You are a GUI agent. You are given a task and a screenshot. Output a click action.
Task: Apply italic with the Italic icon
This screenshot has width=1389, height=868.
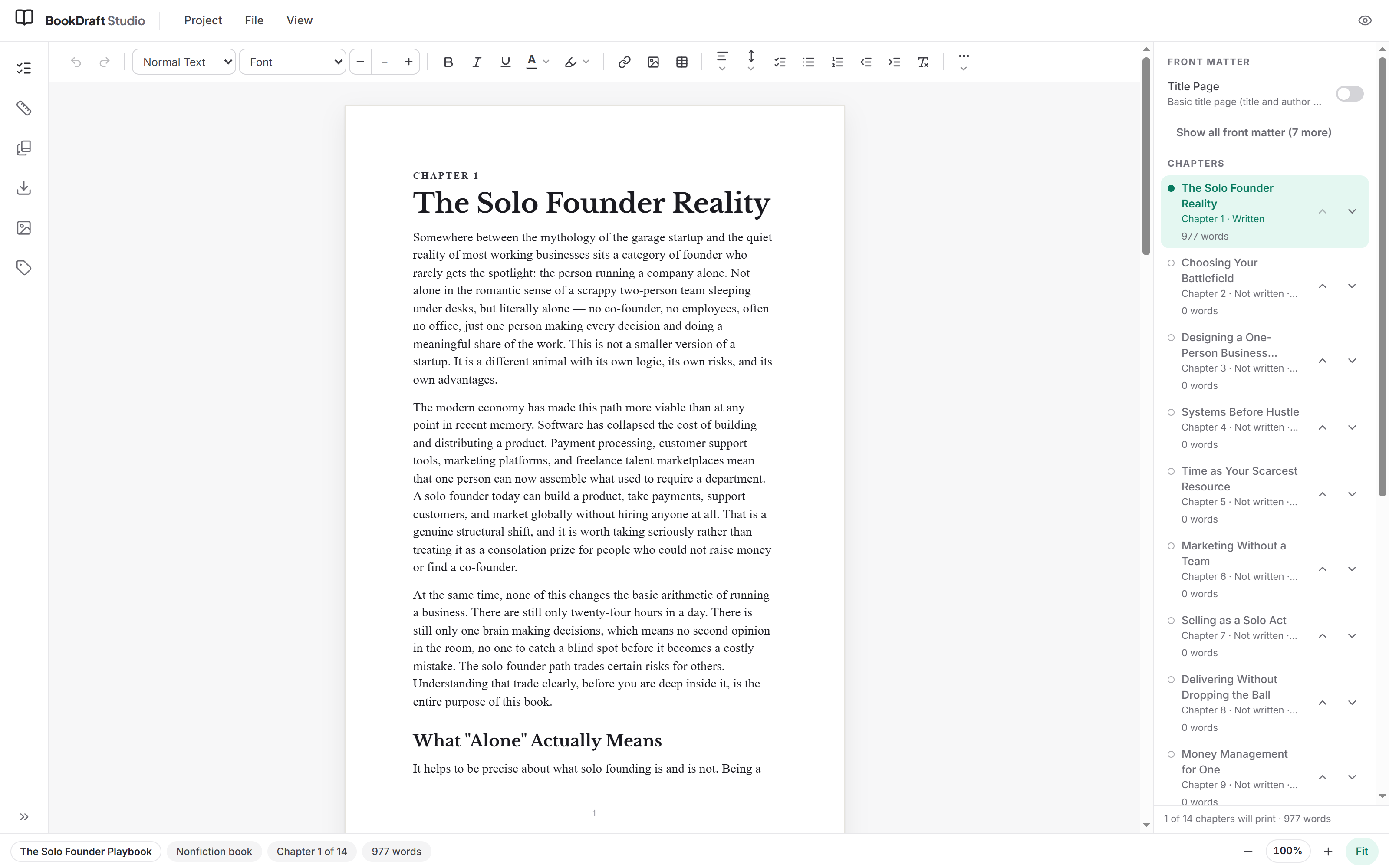click(x=477, y=62)
